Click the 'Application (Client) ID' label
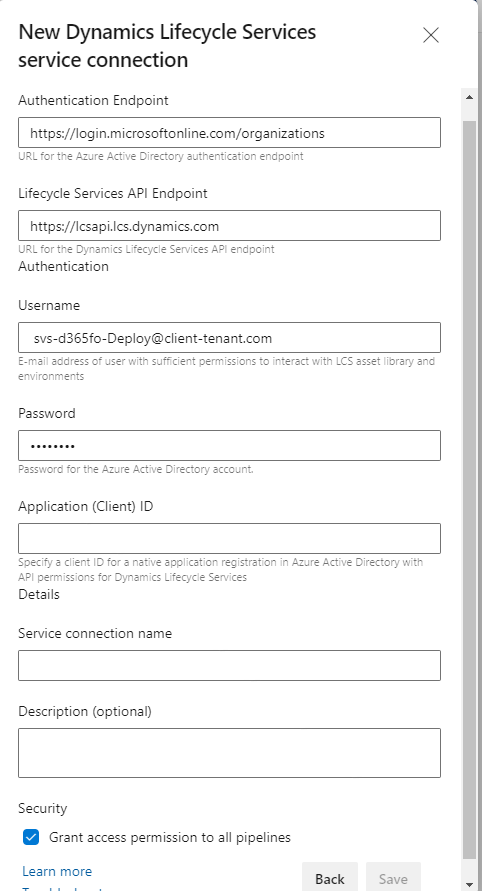The height and width of the screenshot is (891, 482). point(86,506)
